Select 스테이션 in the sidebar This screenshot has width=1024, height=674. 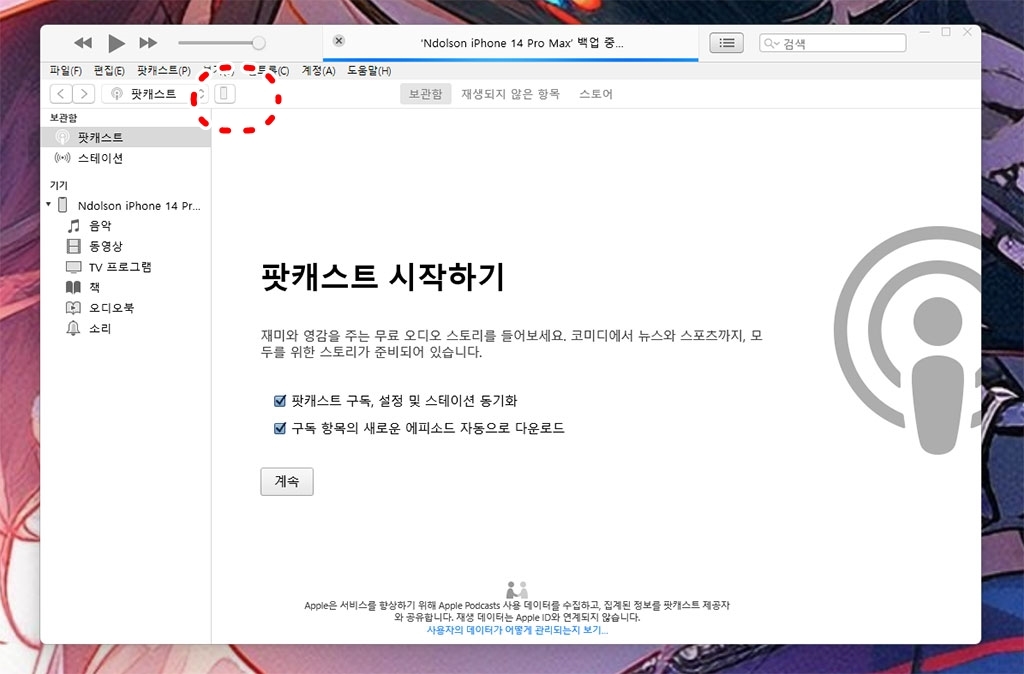coord(125,158)
